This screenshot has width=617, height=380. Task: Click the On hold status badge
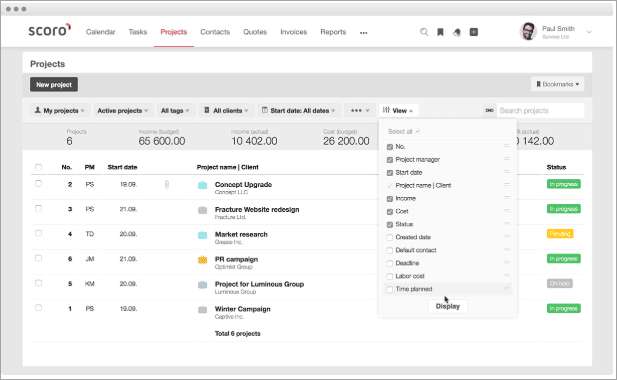click(x=560, y=284)
